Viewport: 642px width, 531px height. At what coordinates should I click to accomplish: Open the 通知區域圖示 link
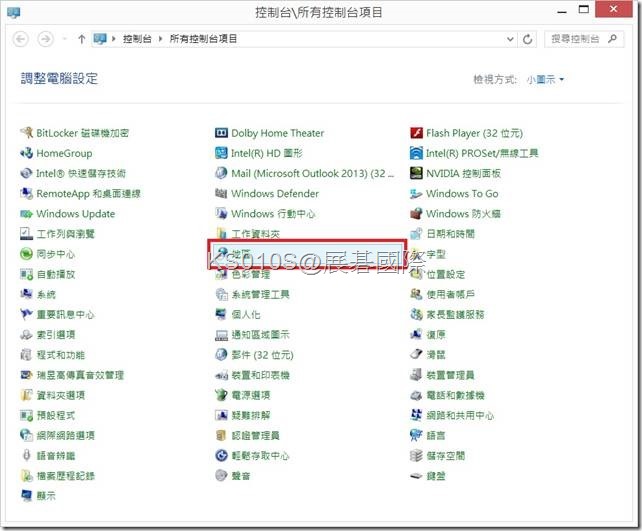pos(260,334)
